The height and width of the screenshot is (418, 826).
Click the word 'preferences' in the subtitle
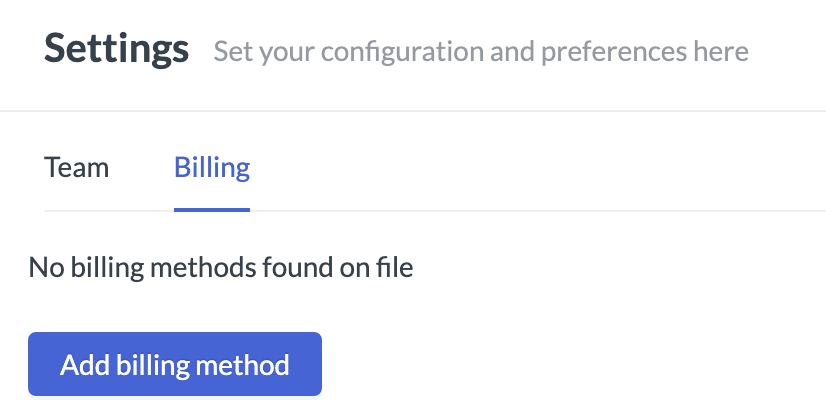pyautogui.click(x=614, y=52)
